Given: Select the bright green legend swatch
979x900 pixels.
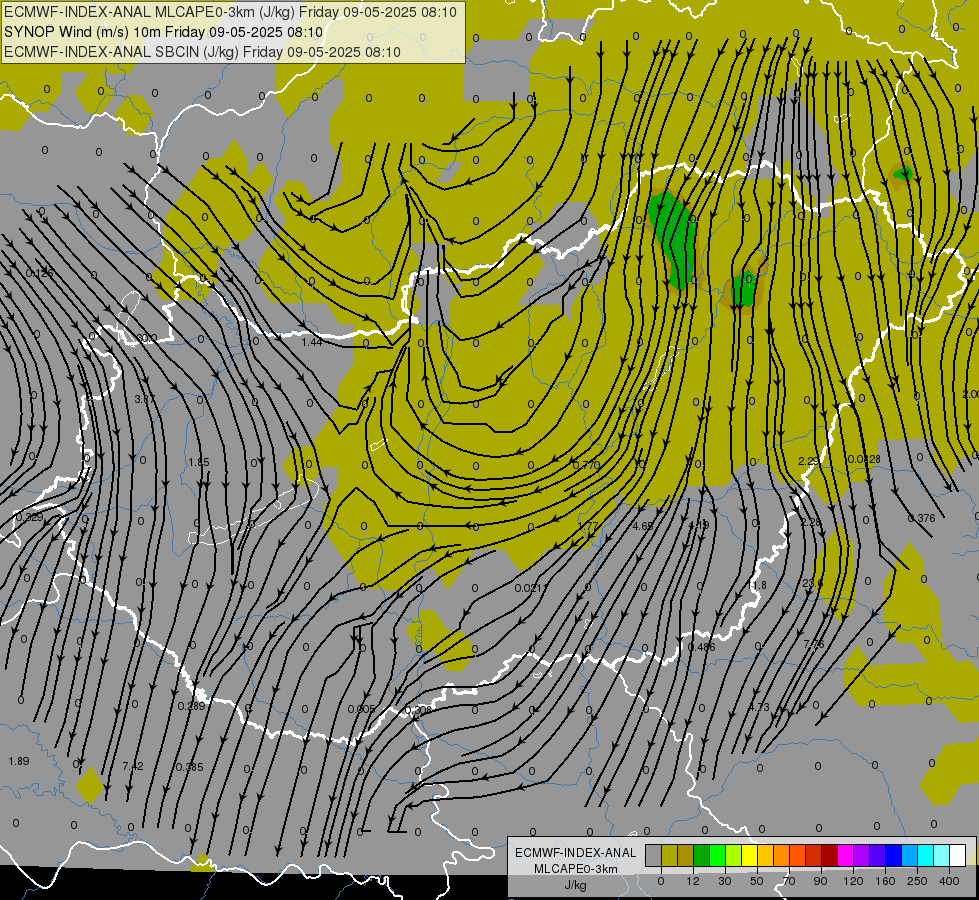Looking at the screenshot, I should [717, 855].
